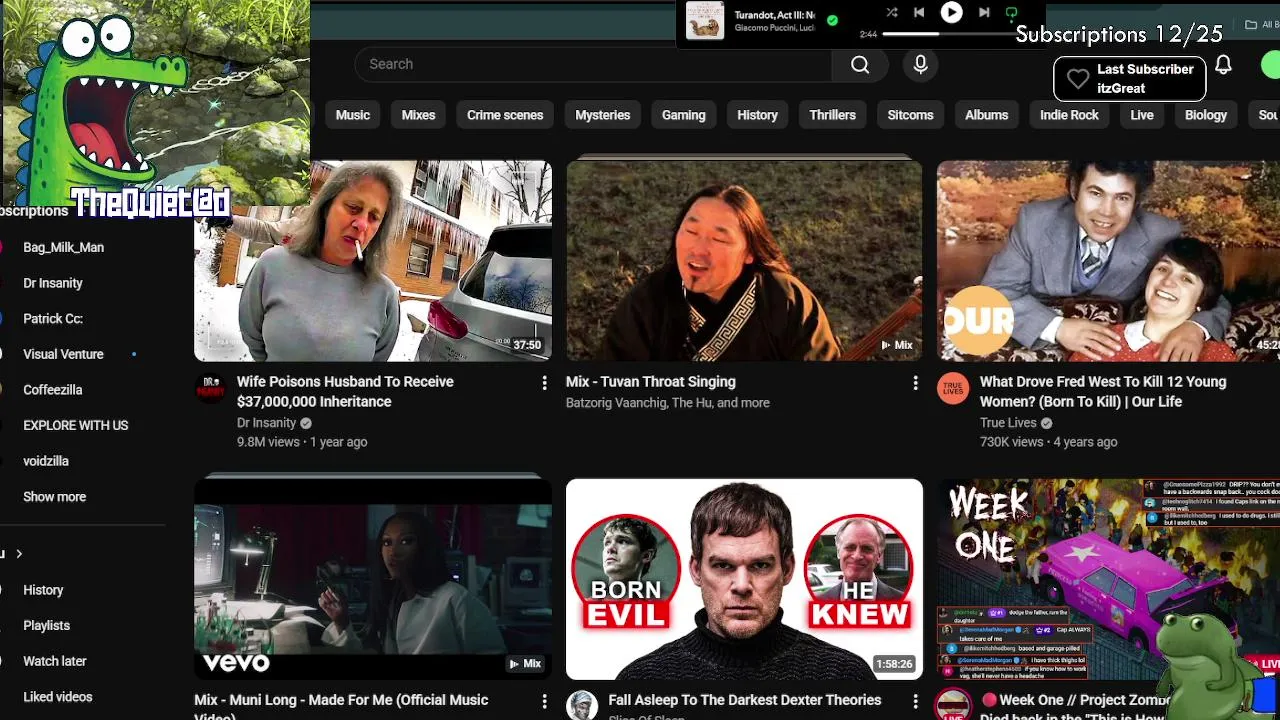1280x720 pixels.
Task: Open EXPLORE WITH US subscription channel
Action: point(76,425)
